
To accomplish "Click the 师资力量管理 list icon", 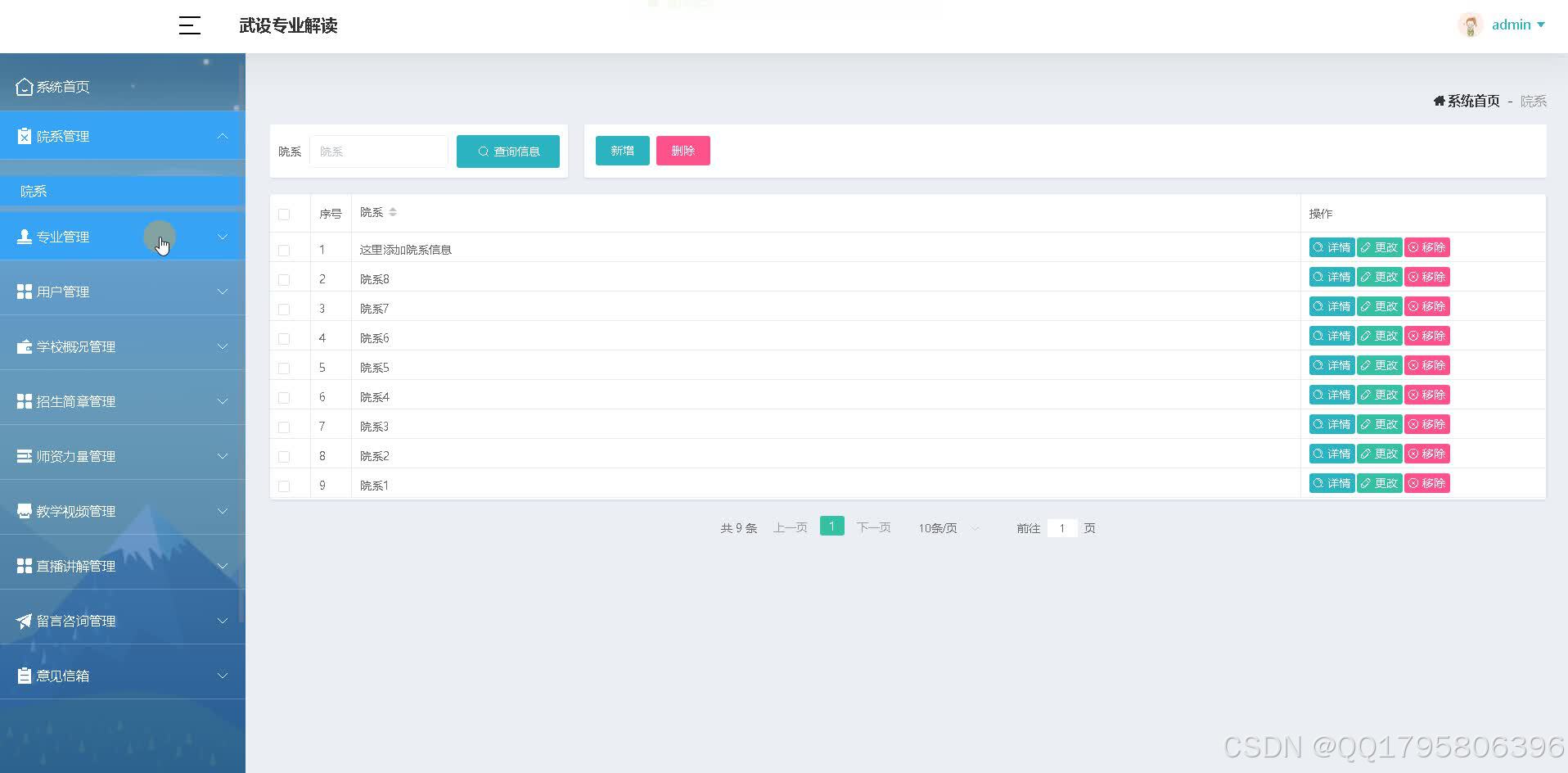I will (25, 456).
